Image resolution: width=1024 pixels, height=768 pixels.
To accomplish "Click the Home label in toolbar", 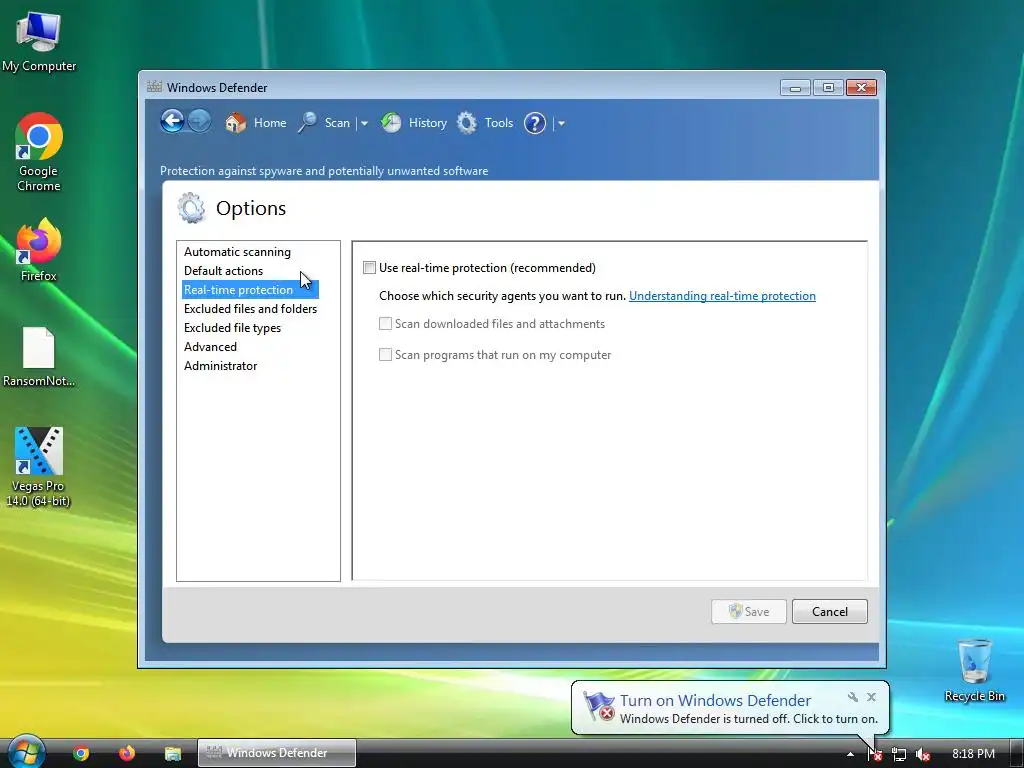I will [270, 123].
